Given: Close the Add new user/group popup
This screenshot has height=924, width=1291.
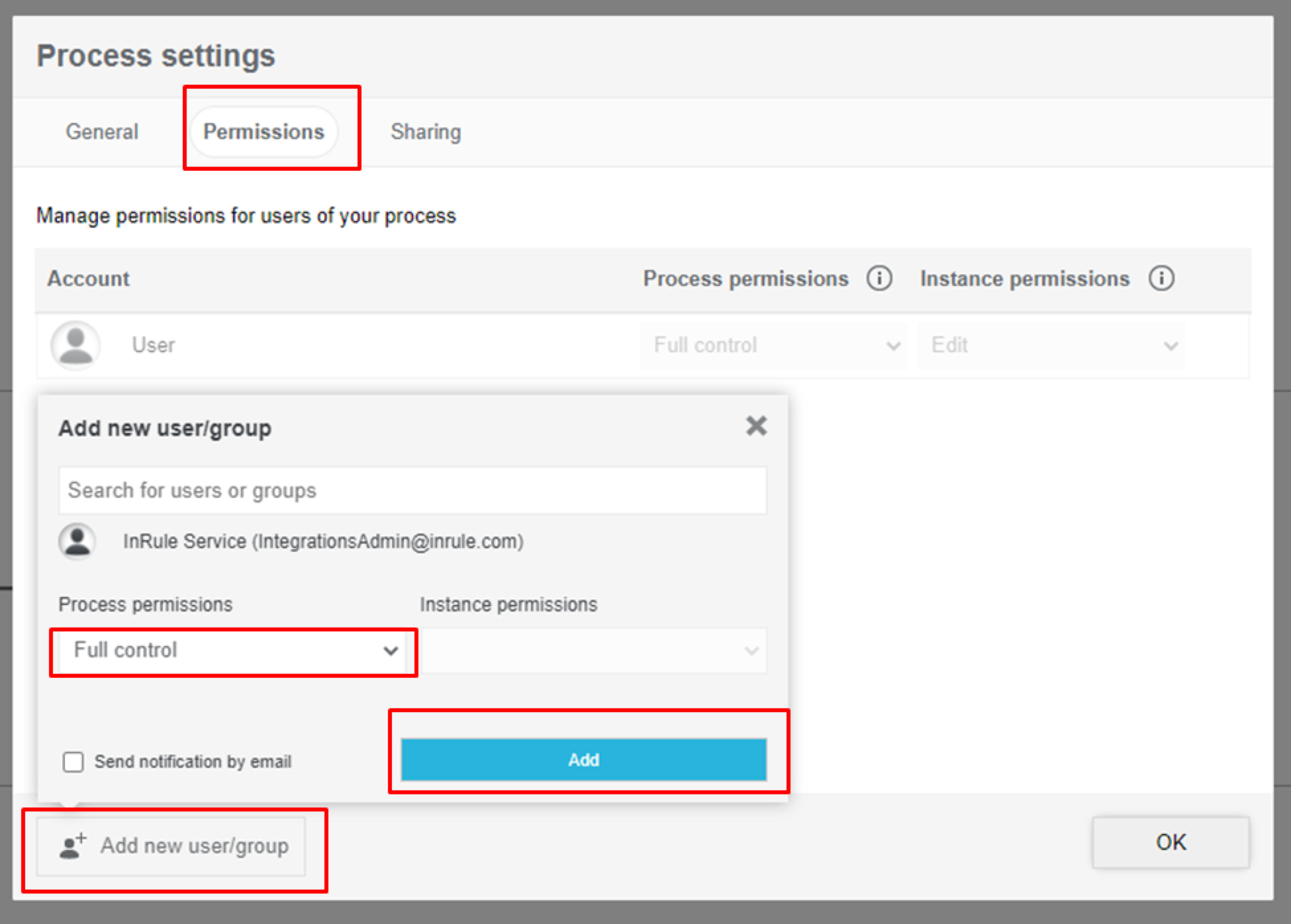Looking at the screenshot, I should tap(756, 426).
